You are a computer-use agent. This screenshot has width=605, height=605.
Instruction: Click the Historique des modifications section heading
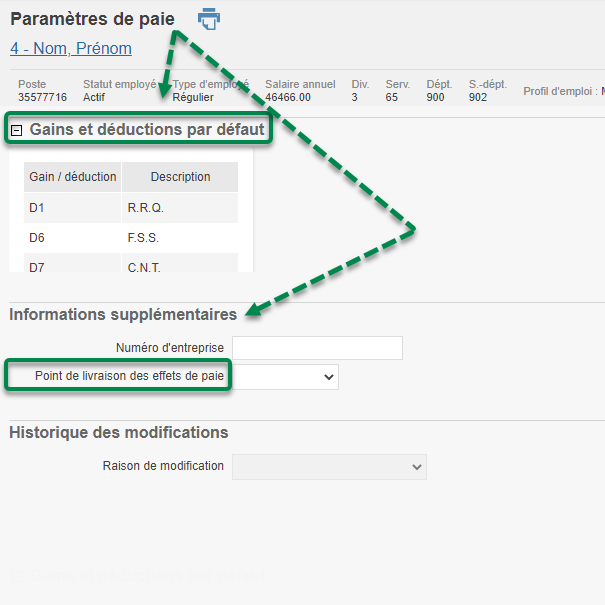click(118, 432)
